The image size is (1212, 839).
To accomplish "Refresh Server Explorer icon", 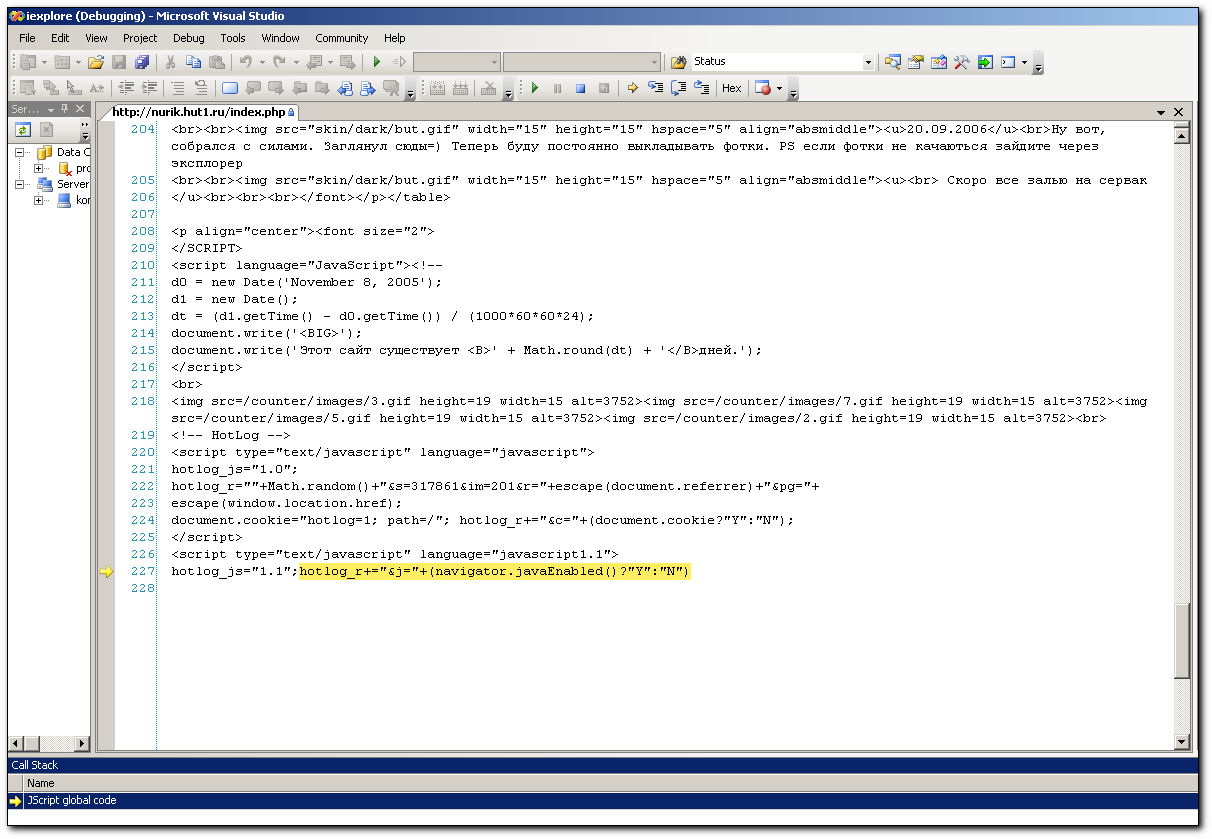I will tap(23, 130).
